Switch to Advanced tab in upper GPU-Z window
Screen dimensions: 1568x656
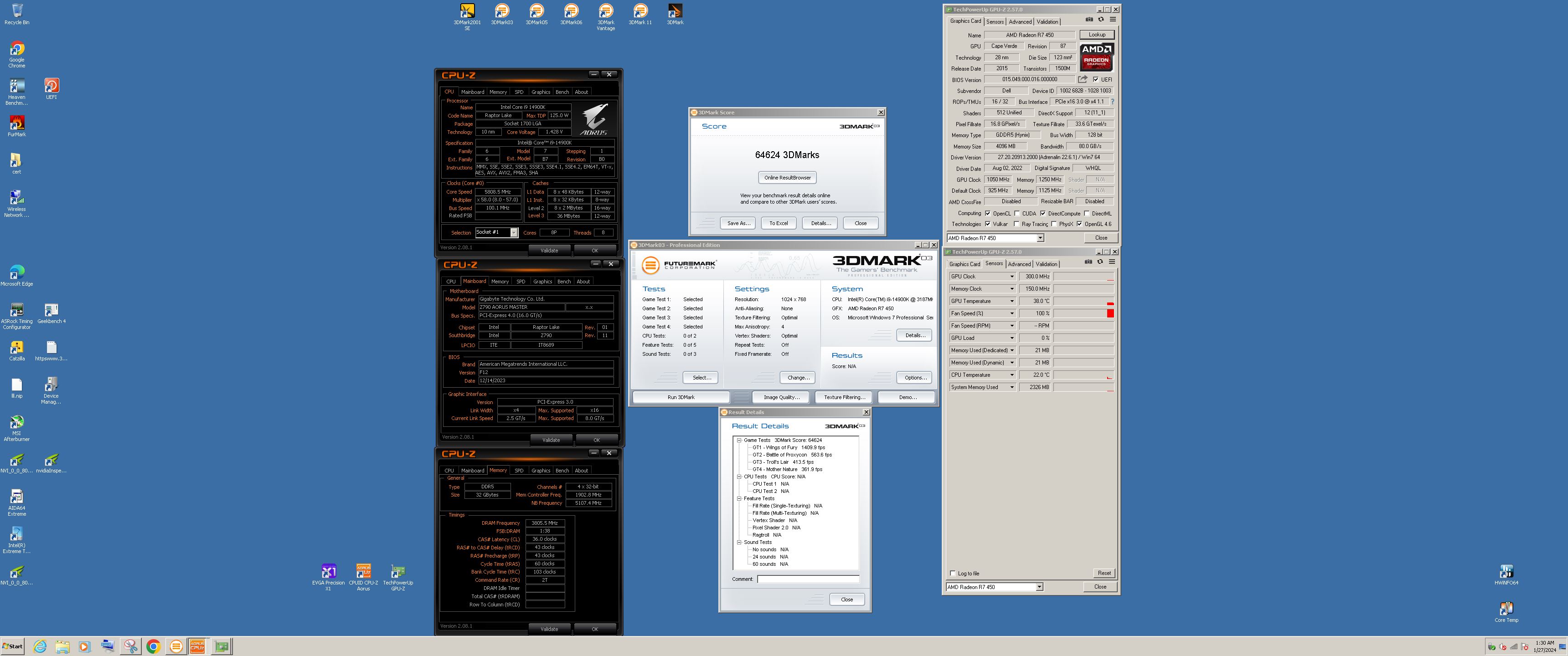pyautogui.click(x=1020, y=22)
